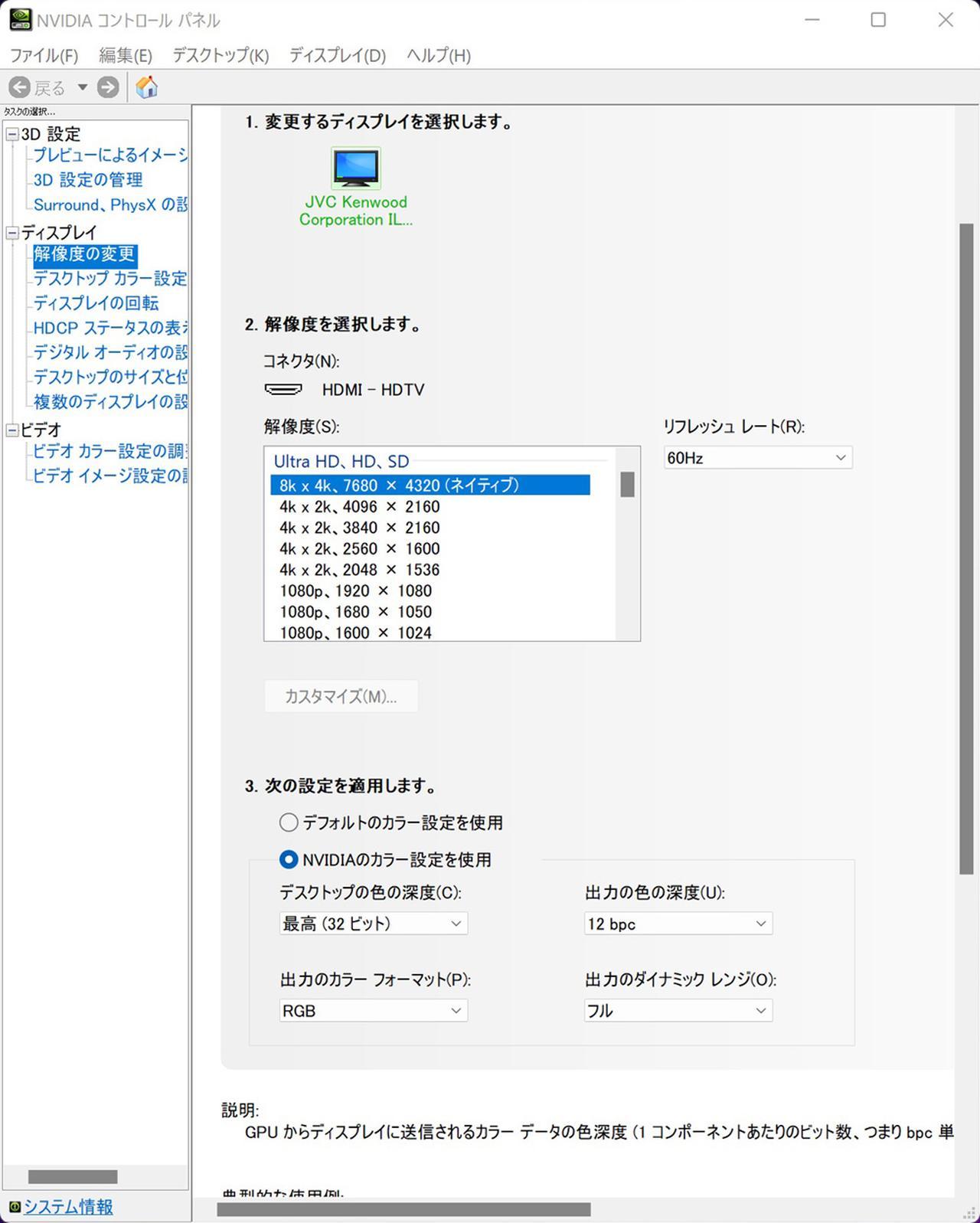Open プレビューによるイメージ tree item
Viewport: 980px width, 1223px height.
pos(110,155)
